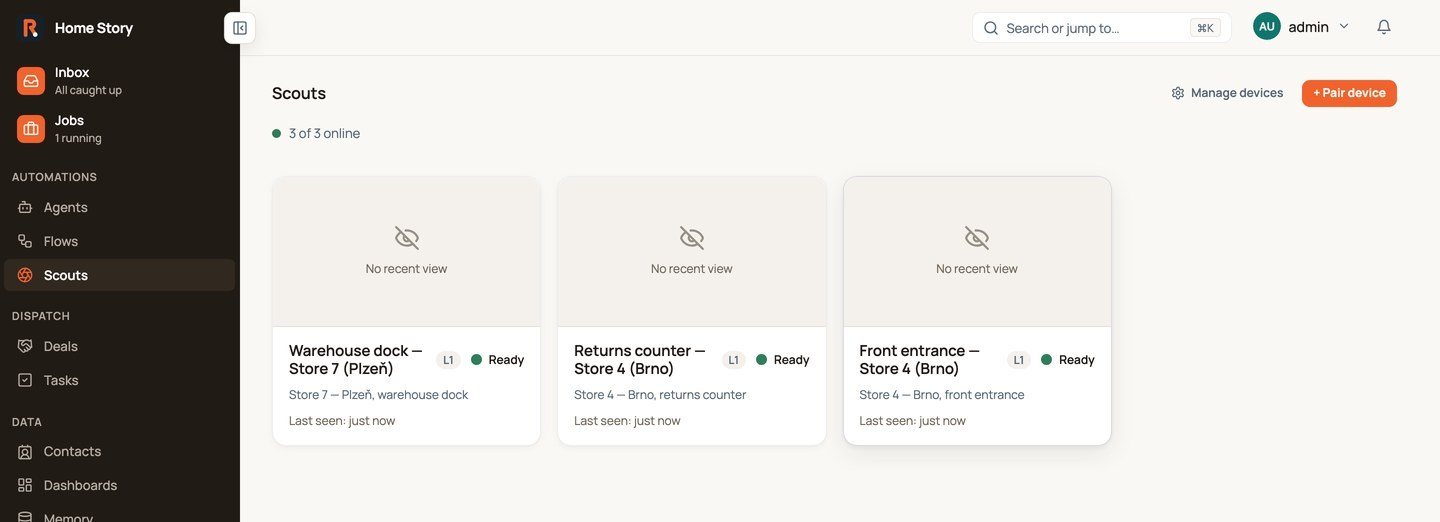The width and height of the screenshot is (1440, 522).
Task: Open the Returns counter preview thumbnail
Action: point(692,252)
